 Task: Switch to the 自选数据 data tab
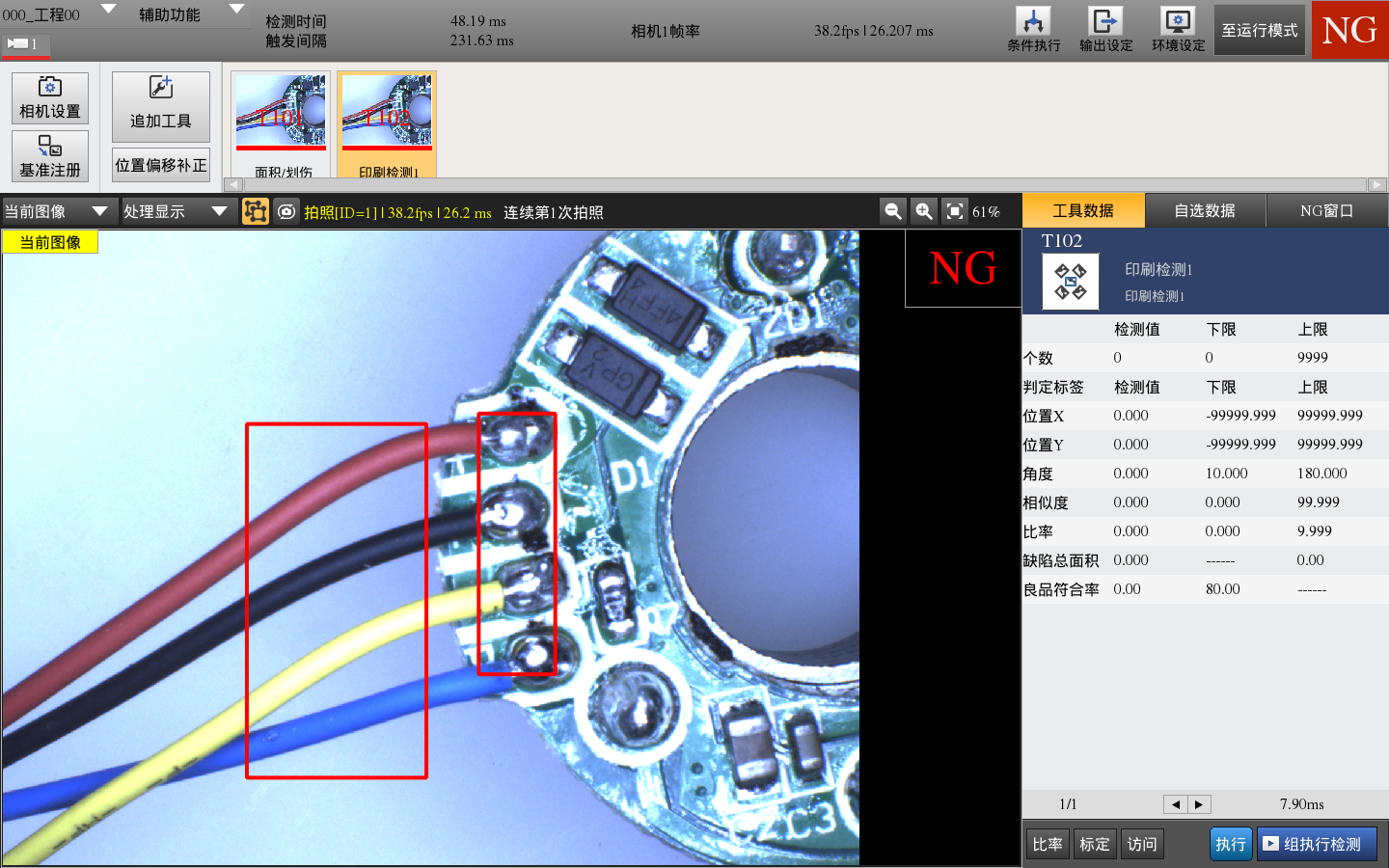(x=1206, y=209)
